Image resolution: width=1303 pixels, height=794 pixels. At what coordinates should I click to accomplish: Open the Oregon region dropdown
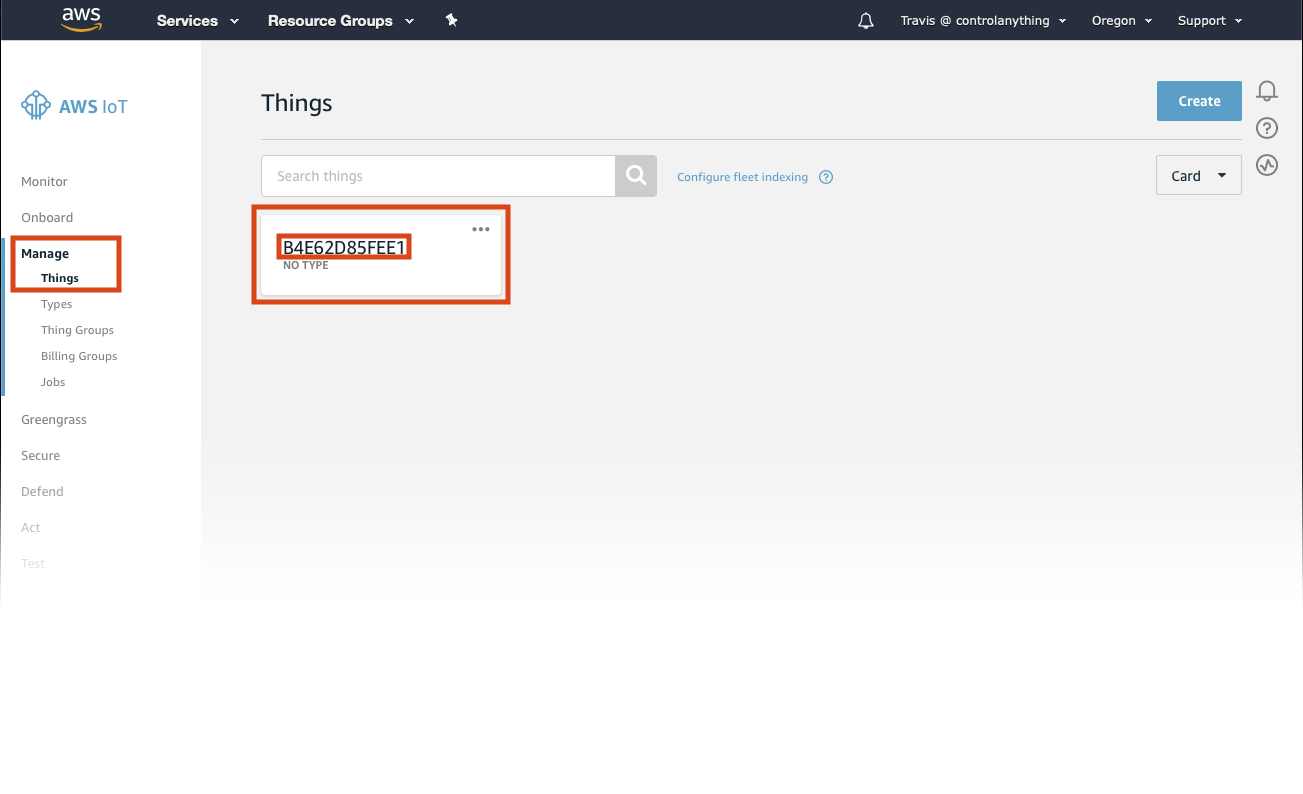pos(1120,19)
